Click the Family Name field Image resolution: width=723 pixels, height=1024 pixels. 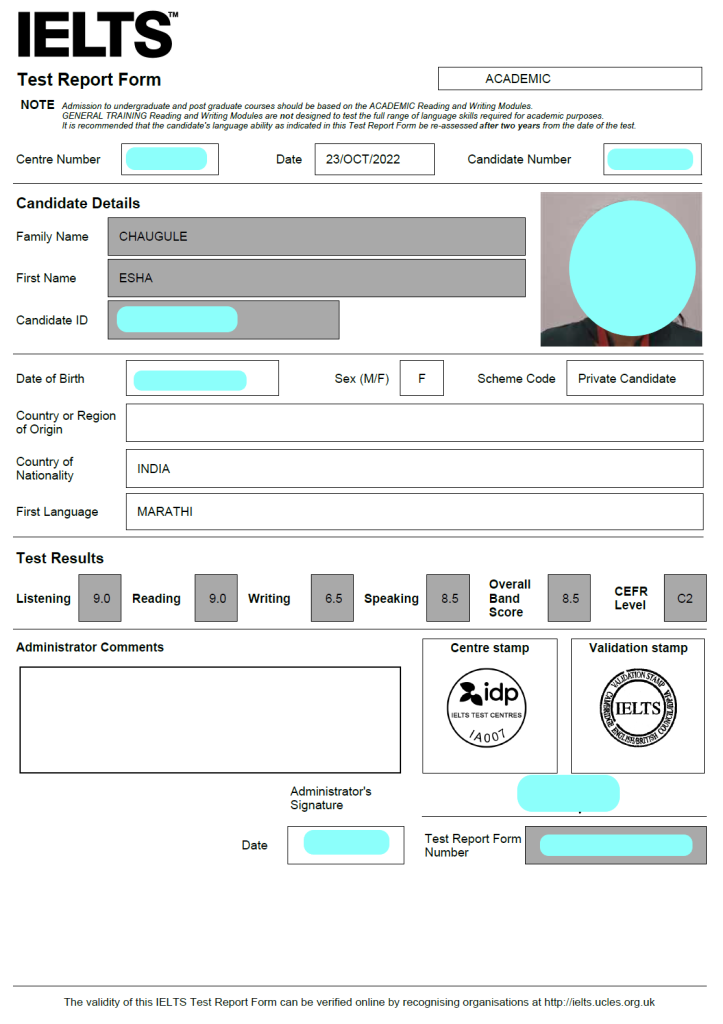point(316,237)
